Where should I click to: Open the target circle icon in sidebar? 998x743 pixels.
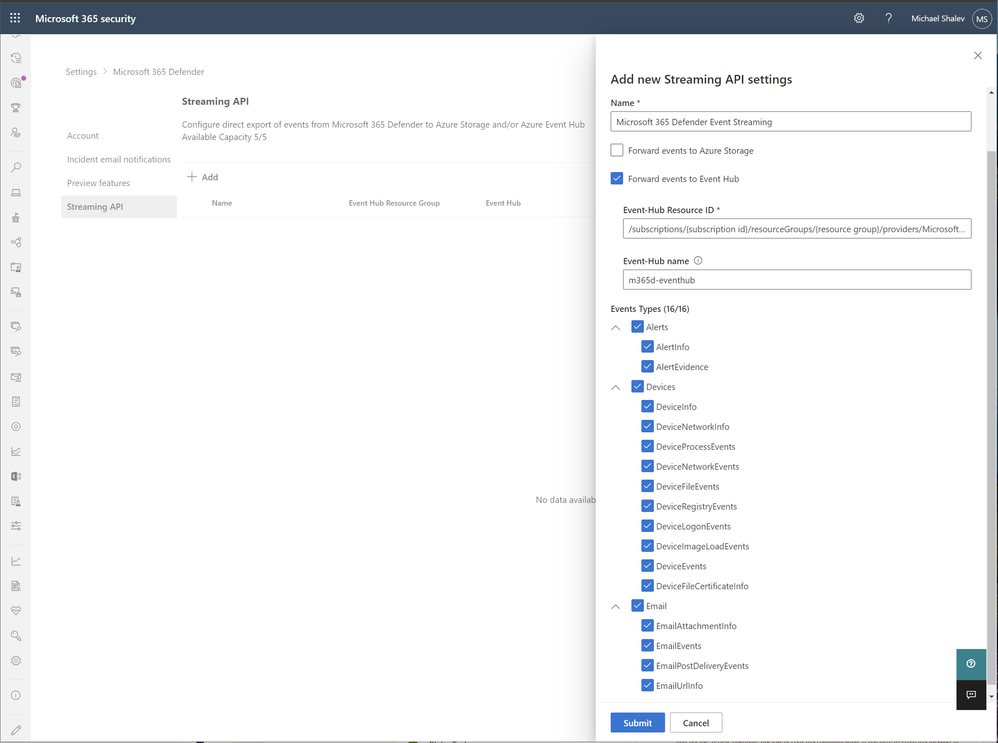coord(16,427)
